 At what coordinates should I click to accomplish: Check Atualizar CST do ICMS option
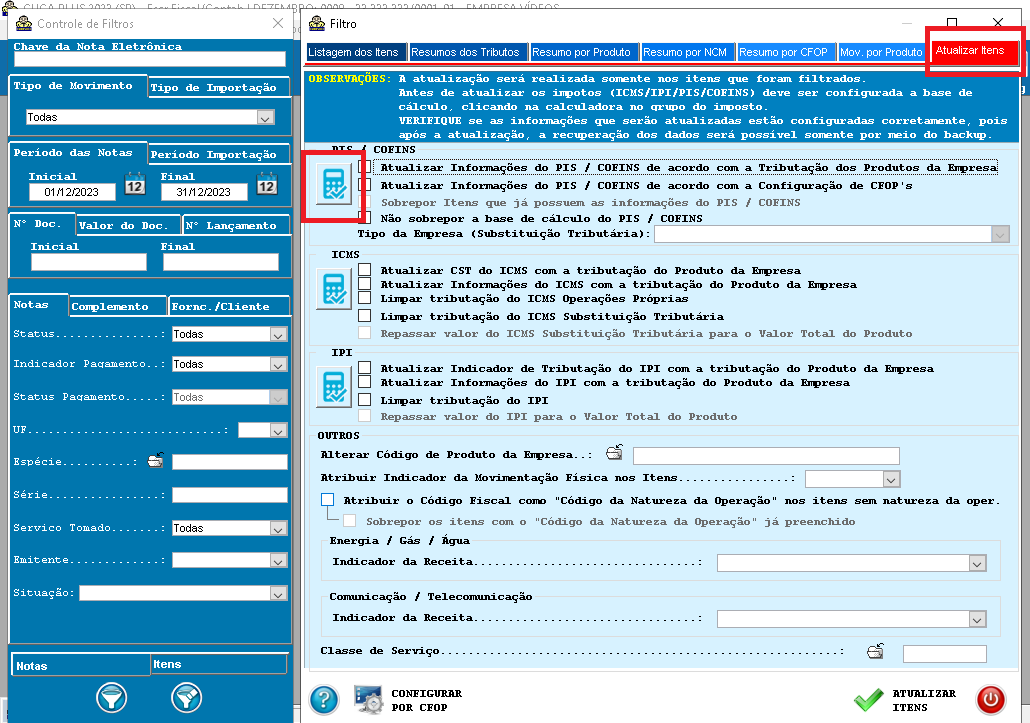tap(365, 270)
